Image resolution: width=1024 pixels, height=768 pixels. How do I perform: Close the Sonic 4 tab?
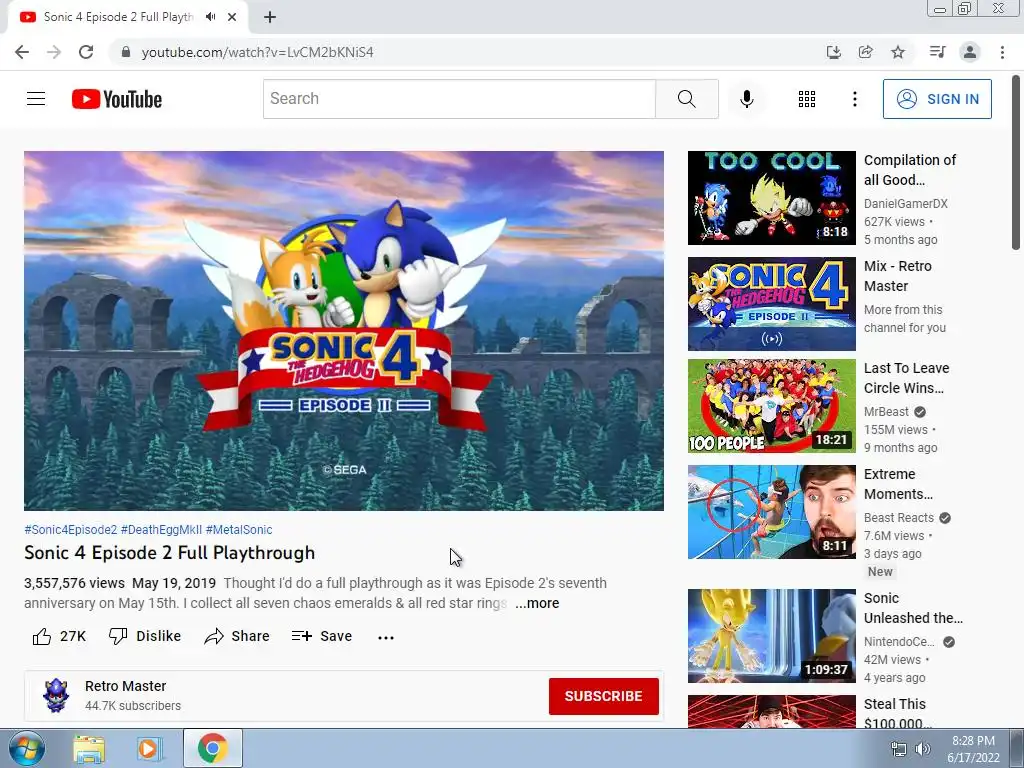[232, 17]
